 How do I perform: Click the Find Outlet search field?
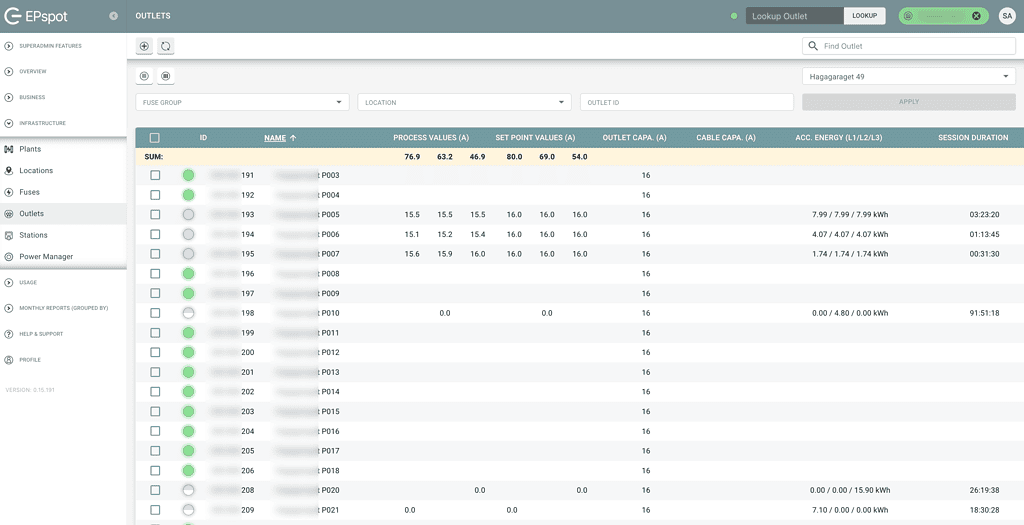908,46
